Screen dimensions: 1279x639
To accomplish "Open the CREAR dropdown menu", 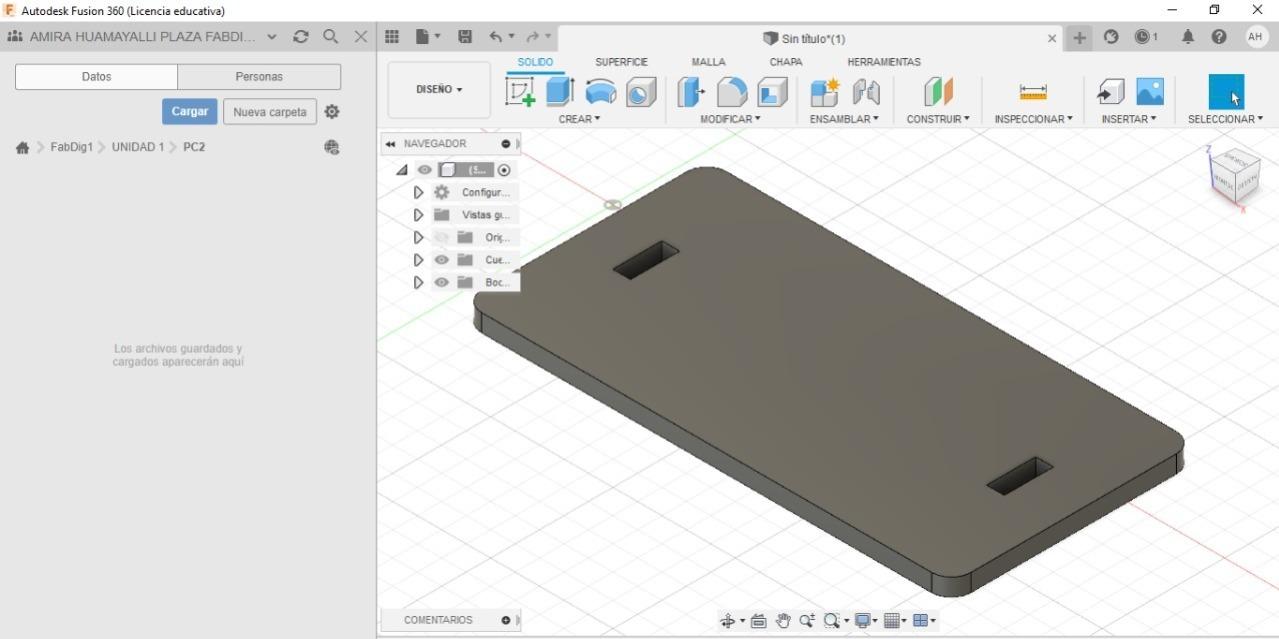I will point(580,119).
